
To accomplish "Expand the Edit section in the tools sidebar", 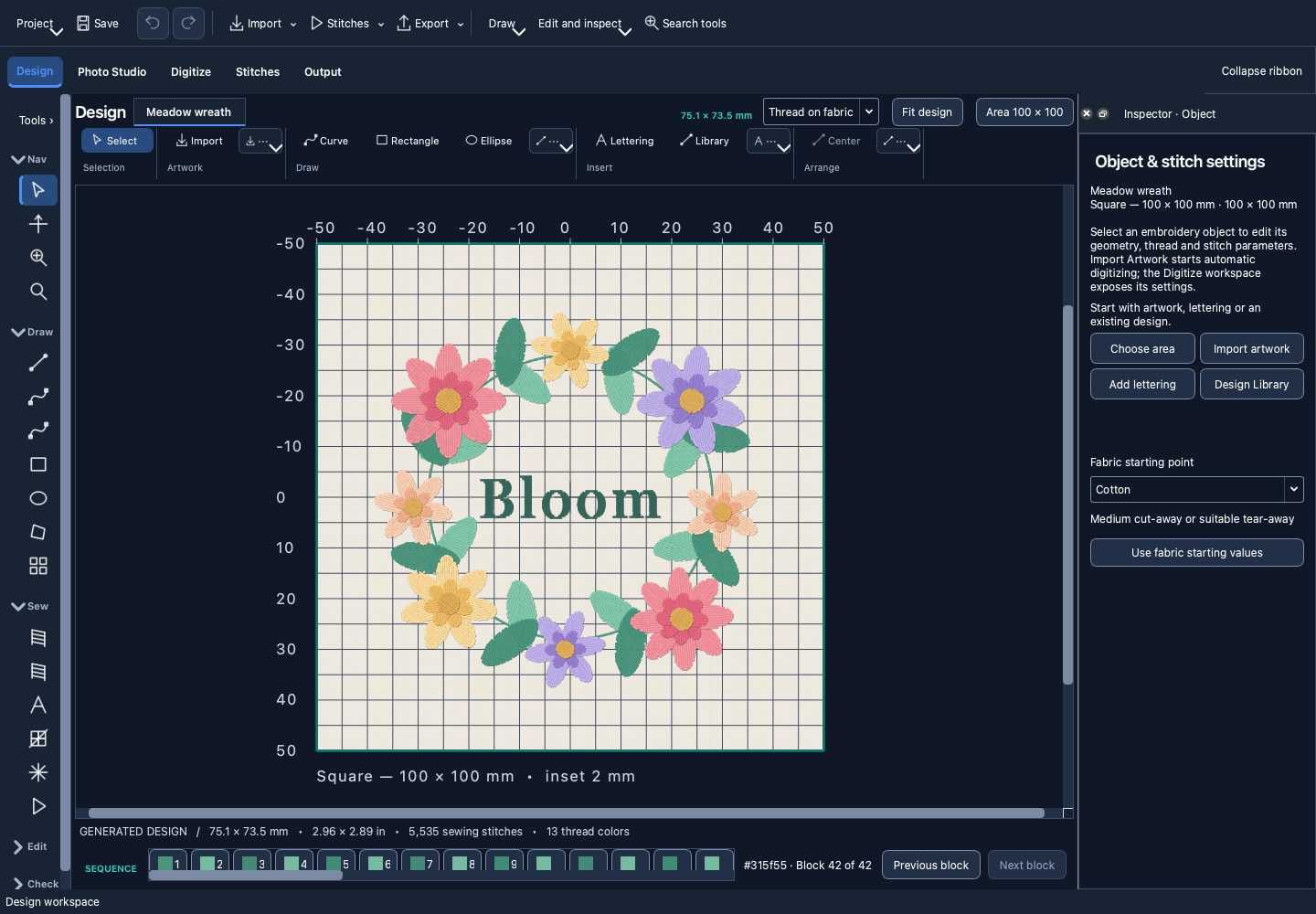I will pyautogui.click(x=29, y=846).
